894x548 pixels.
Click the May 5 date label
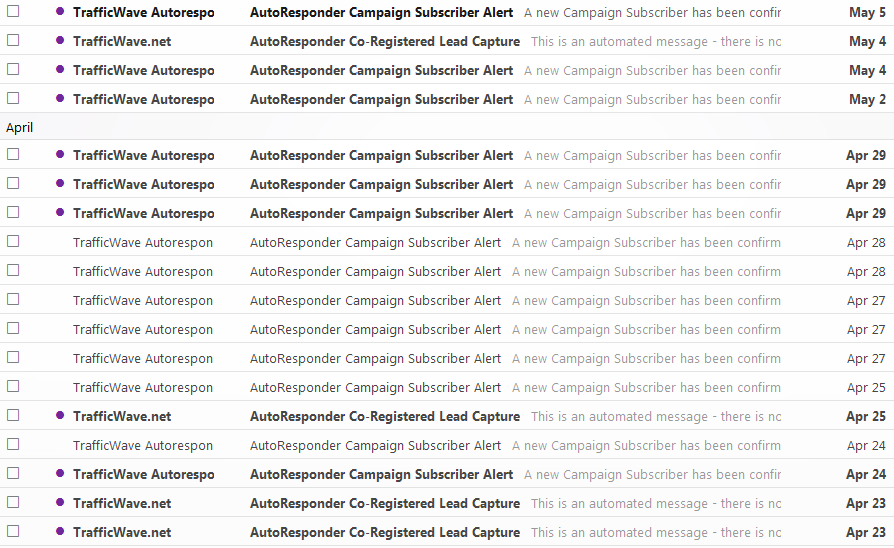click(867, 13)
